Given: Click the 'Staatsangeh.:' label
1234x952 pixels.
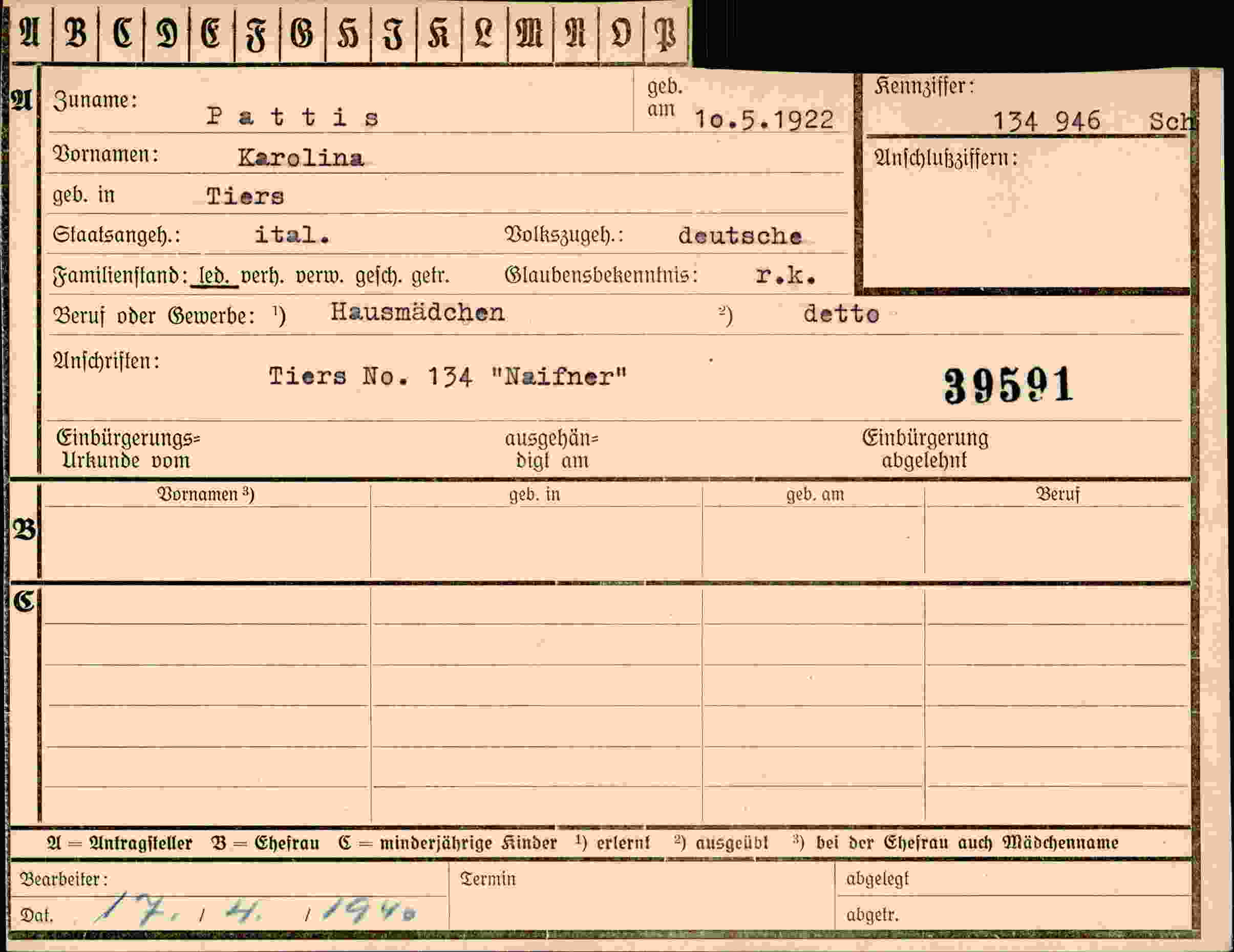Looking at the screenshot, I should [x=116, y=234].
